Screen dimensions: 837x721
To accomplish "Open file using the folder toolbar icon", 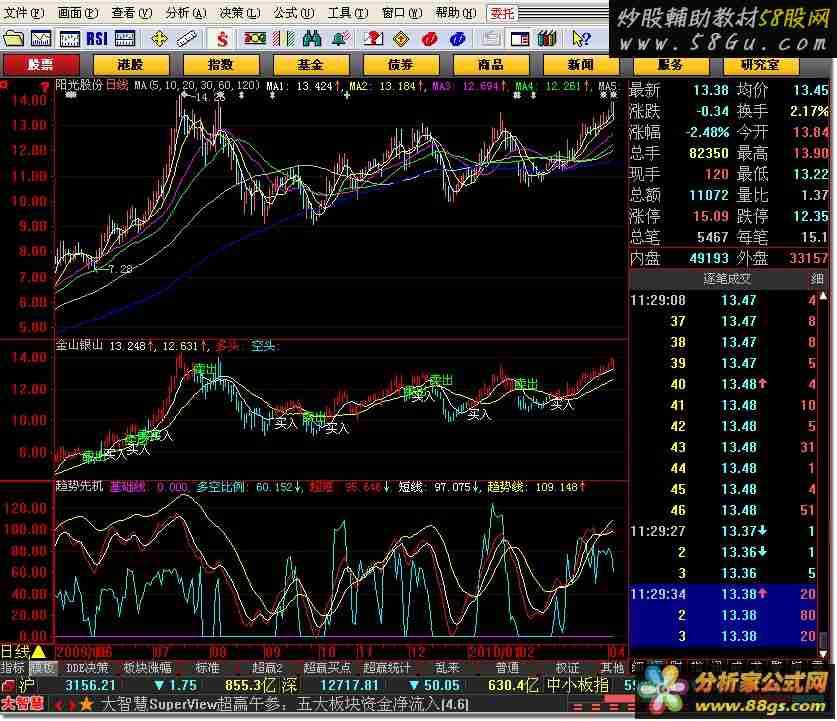I will (14, 38).
